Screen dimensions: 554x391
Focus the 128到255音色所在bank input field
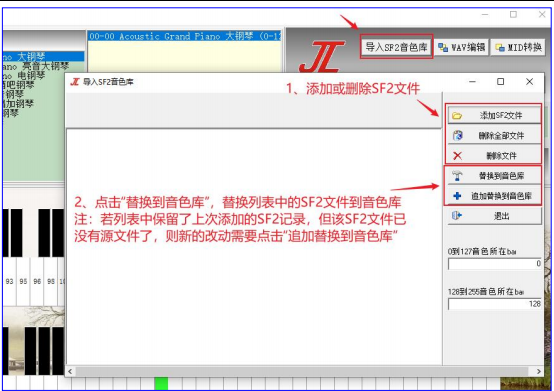pyautogui.click(x=495, y=304)
